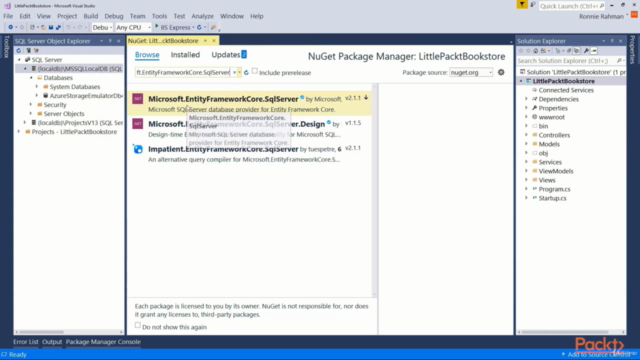Open the NuGet search history dropdown arrow
640x360 pixels.
[240, 72]
